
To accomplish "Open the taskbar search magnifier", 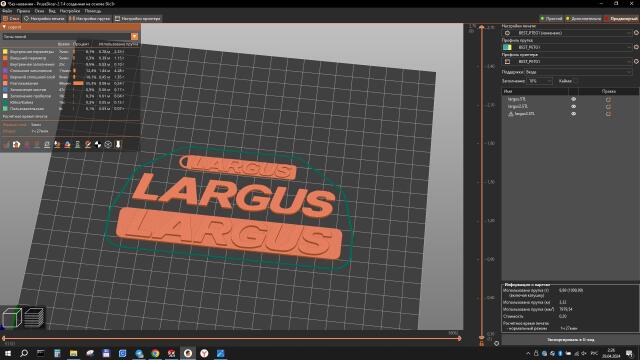I will [24, 353].
